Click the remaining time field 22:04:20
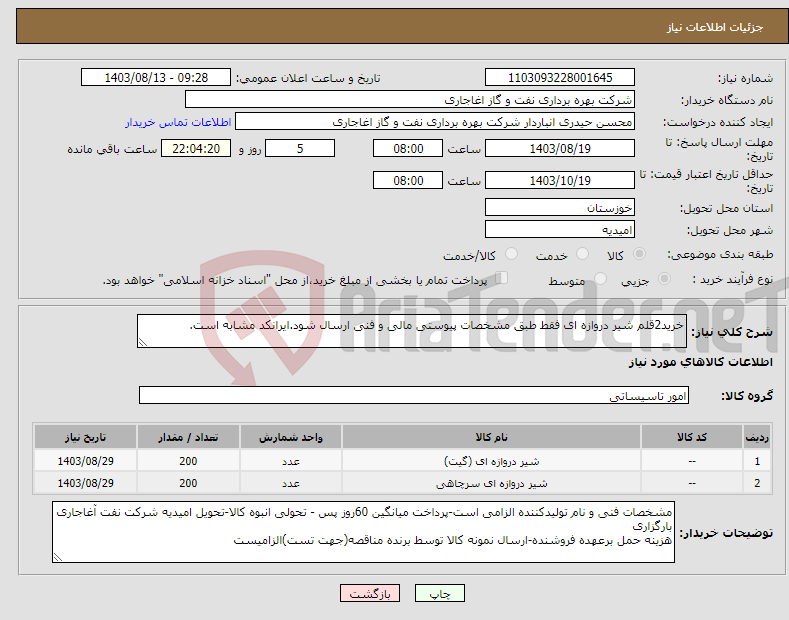This screenshot has height=620, width=789. coord(196,148)
